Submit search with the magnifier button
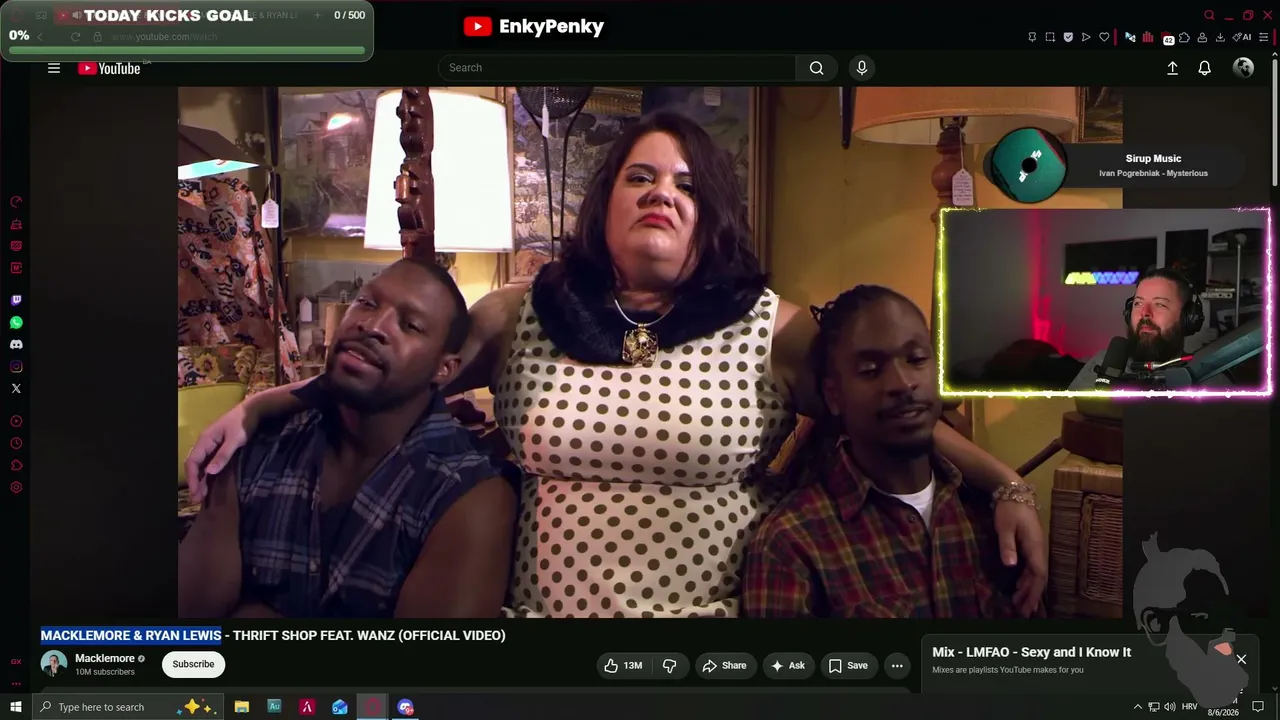The width and height of the screenshot is (1280, 720). 816,68
